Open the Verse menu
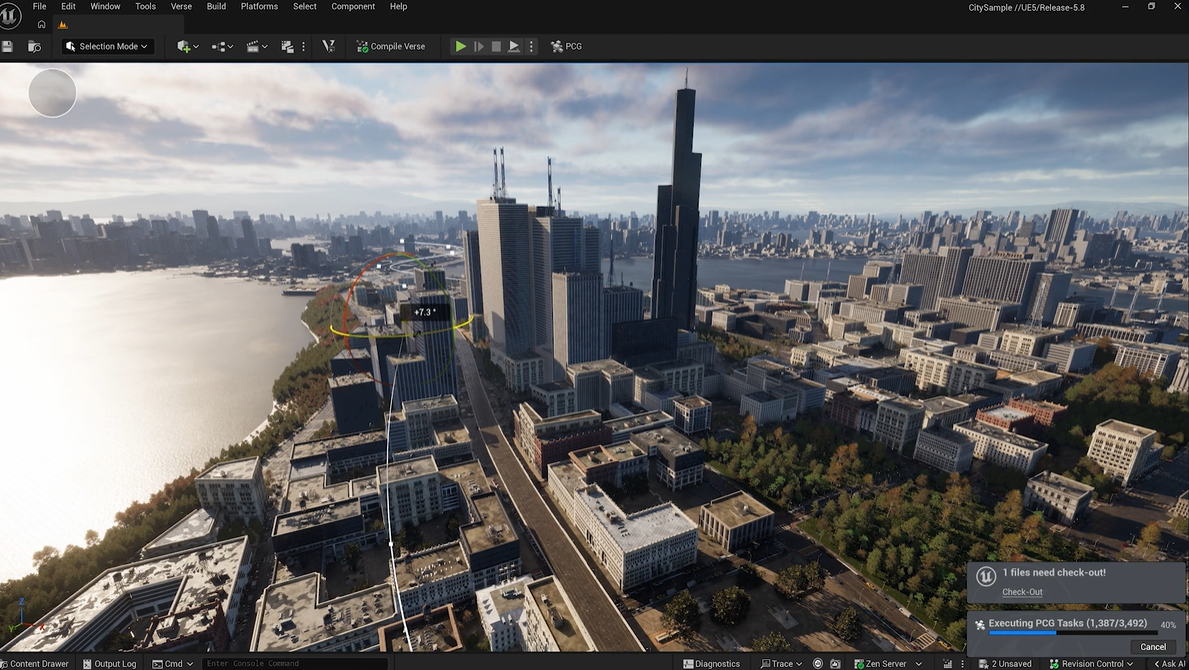 181,6
